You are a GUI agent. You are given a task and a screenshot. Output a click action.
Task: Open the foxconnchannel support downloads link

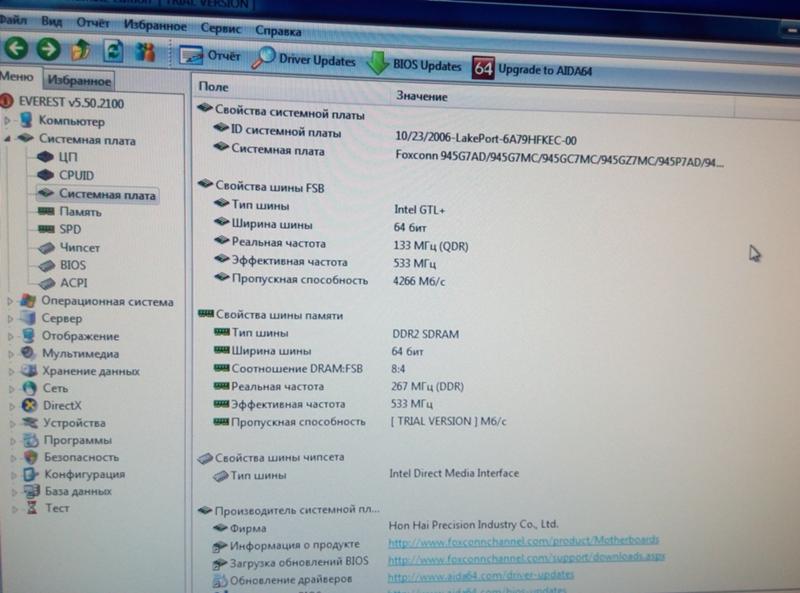pos(527,558)
